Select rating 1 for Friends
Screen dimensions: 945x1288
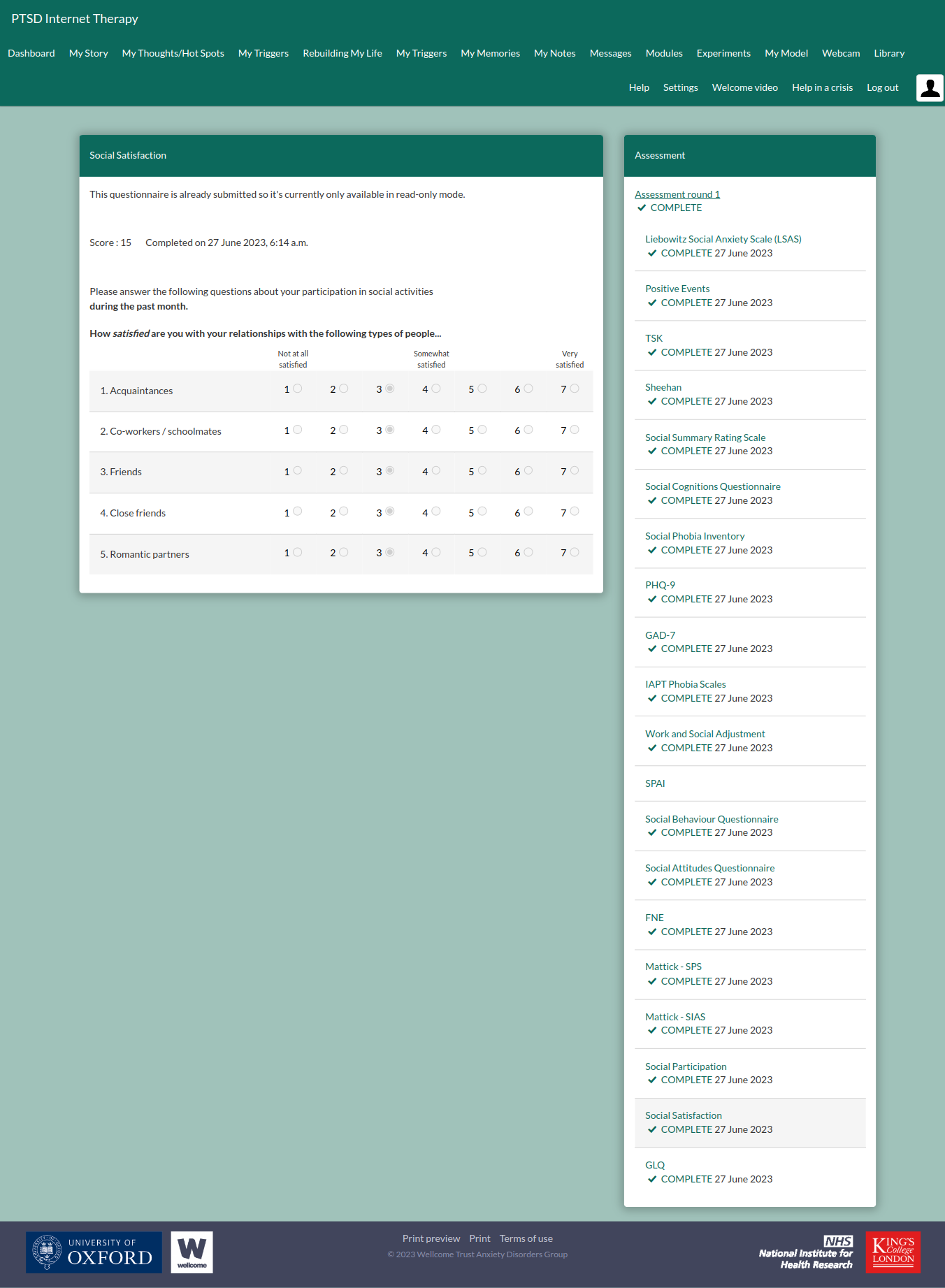coord(298,471)
